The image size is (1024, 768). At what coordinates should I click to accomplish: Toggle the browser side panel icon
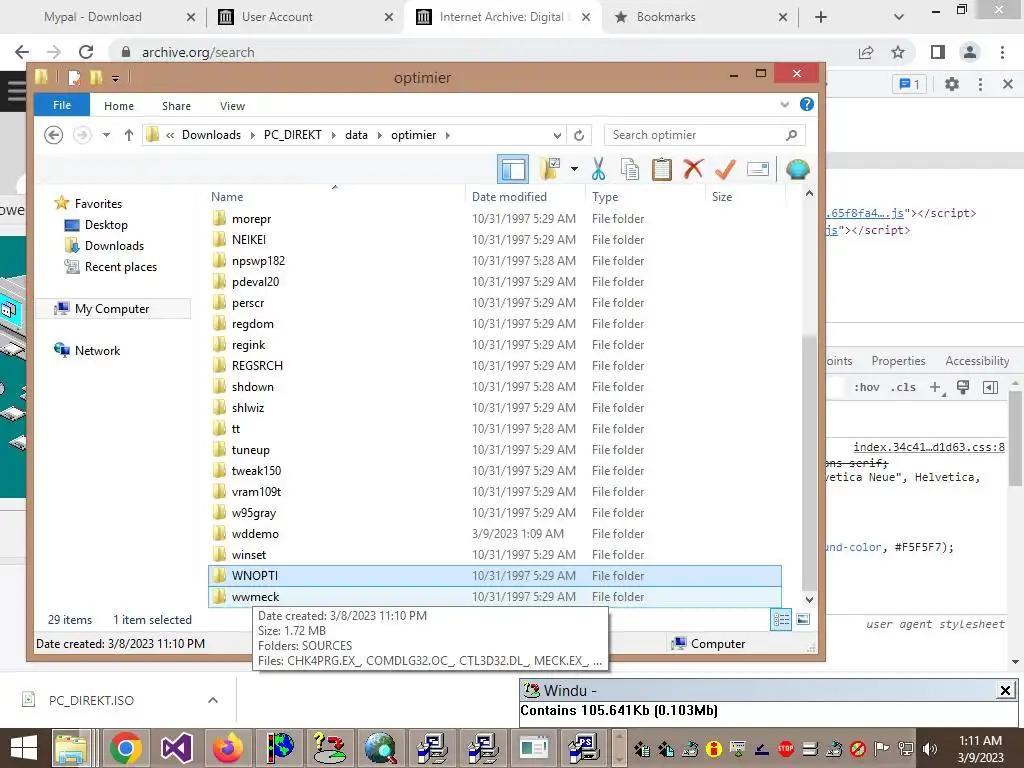coord(938,52)
